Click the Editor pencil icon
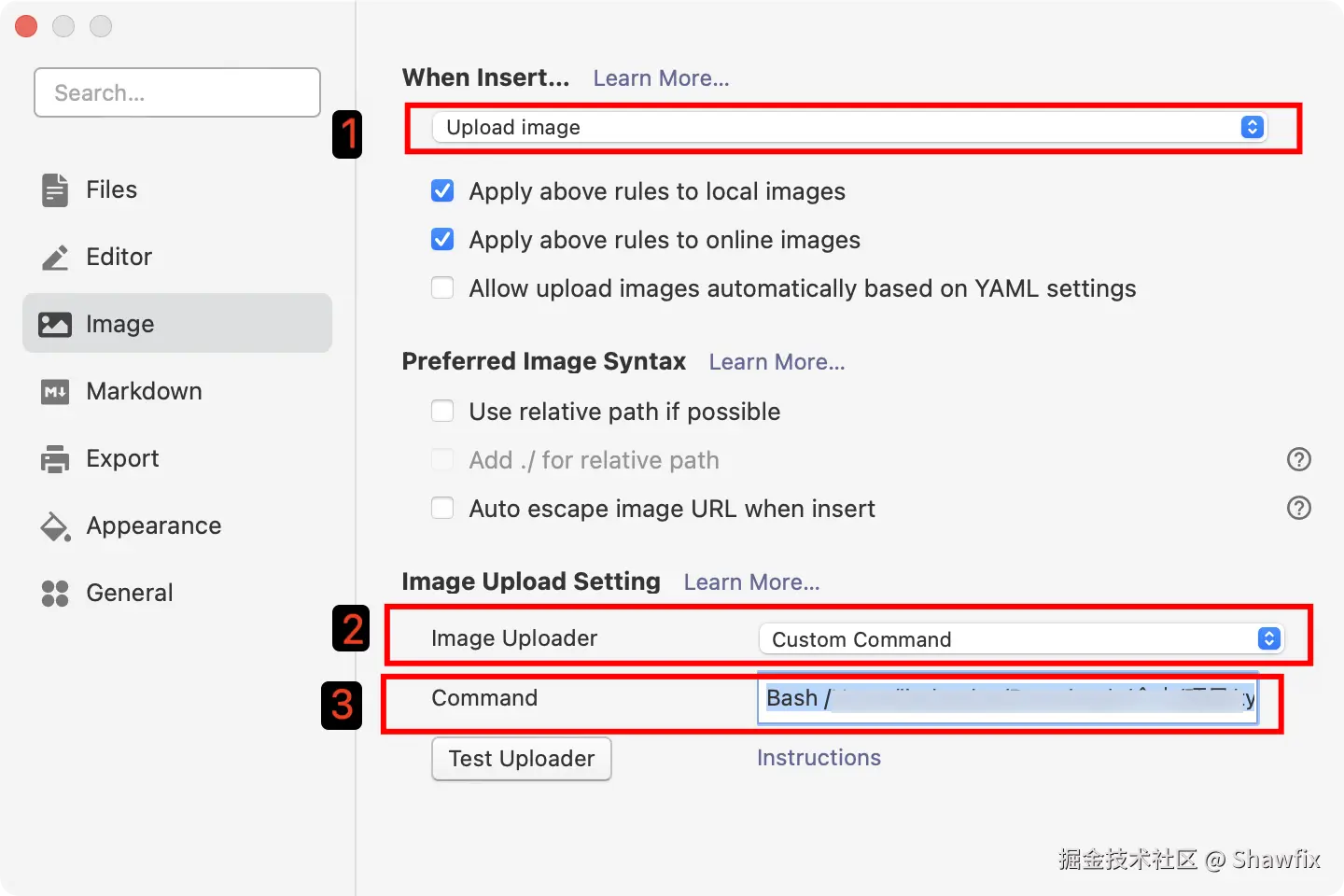 pos(55,258)
